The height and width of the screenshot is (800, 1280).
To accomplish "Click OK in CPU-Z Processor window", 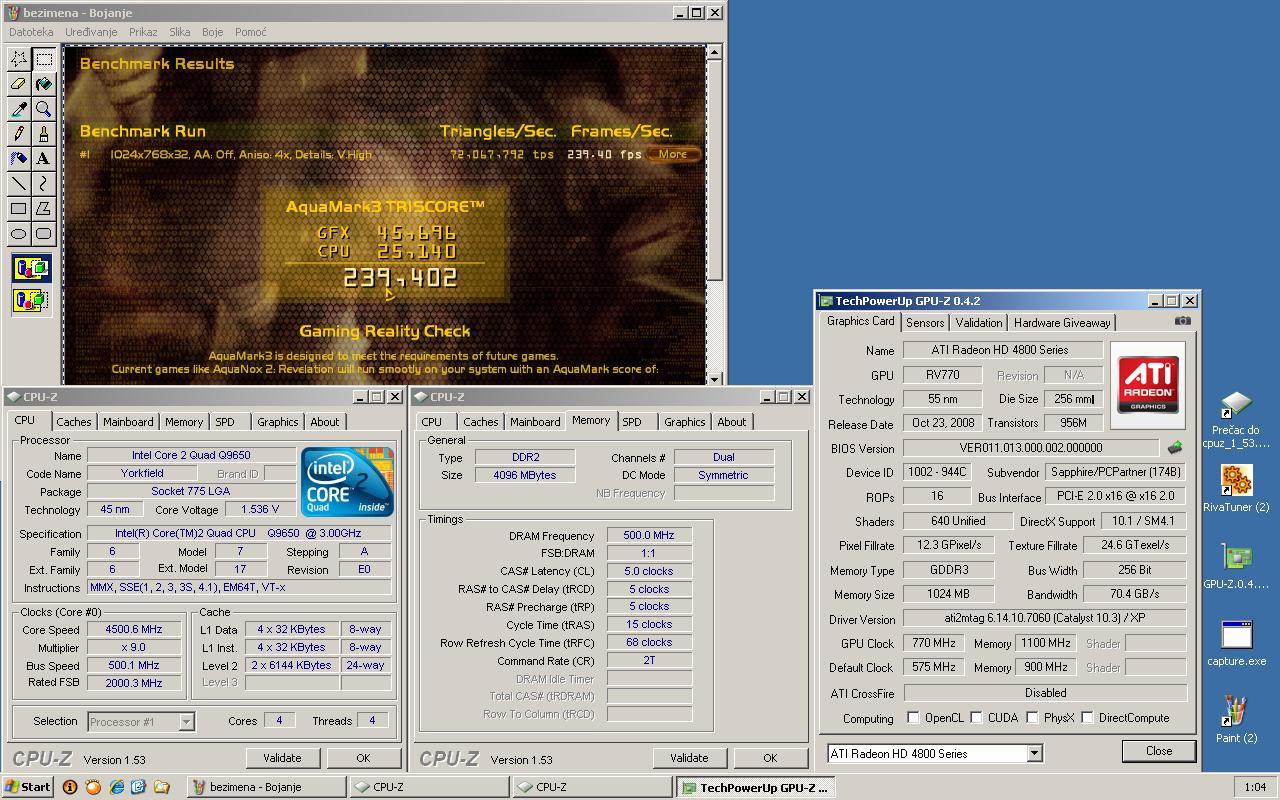I will click(363, 758).
